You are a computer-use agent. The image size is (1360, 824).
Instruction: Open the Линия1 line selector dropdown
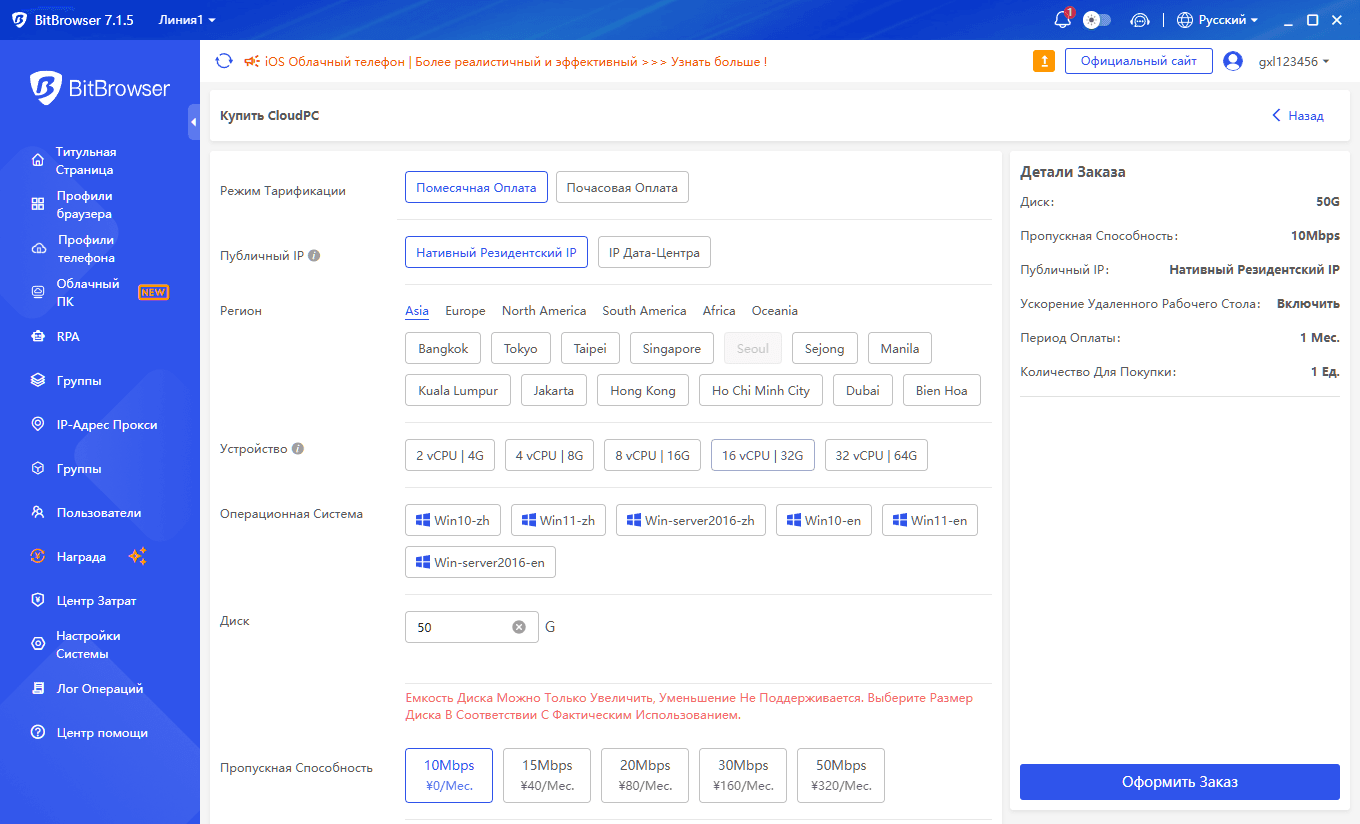pyautogui.click(x=187, y=20)
